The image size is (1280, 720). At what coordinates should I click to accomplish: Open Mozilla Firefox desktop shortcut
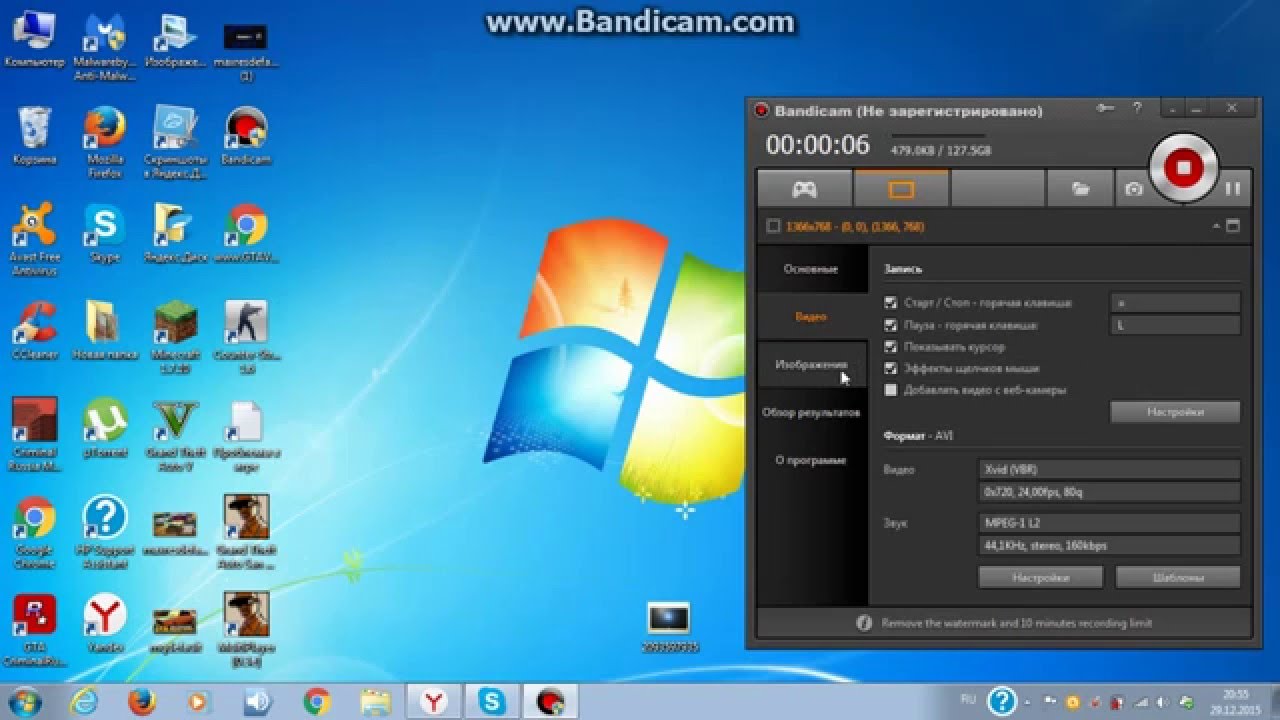[105, 144]
